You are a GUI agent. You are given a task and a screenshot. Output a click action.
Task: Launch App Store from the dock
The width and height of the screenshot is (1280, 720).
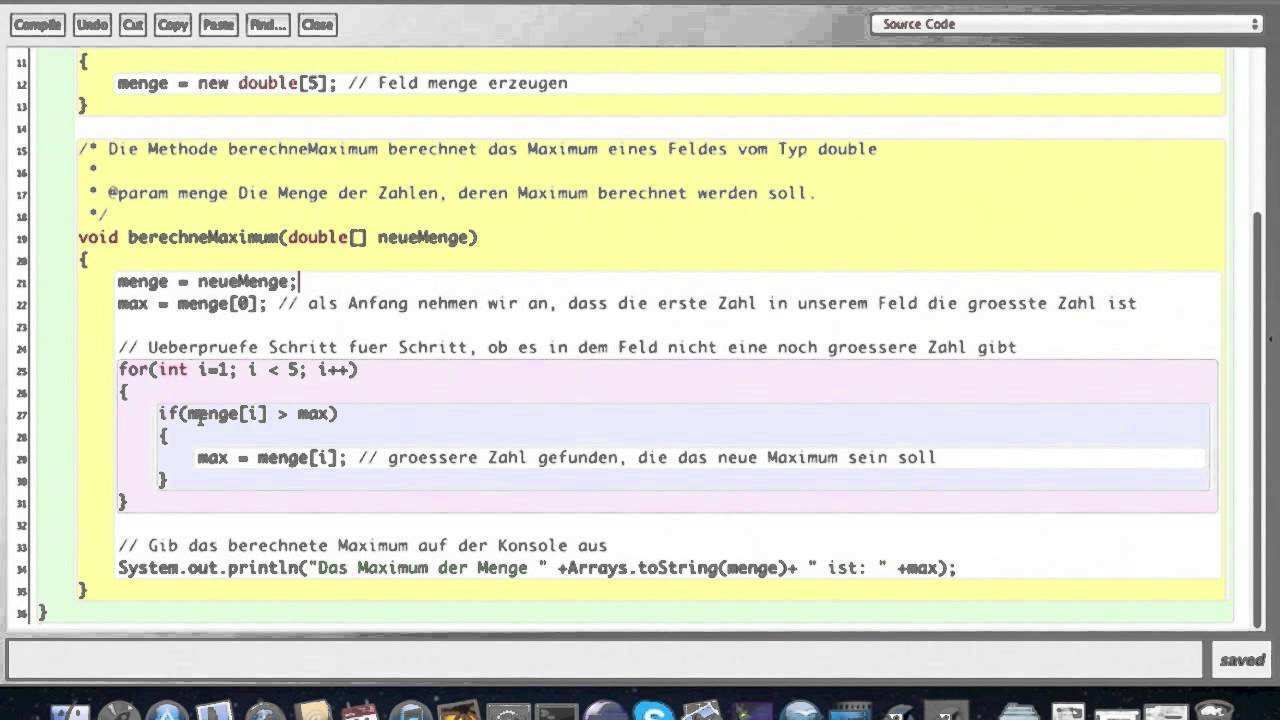click(x=165, y=712)
